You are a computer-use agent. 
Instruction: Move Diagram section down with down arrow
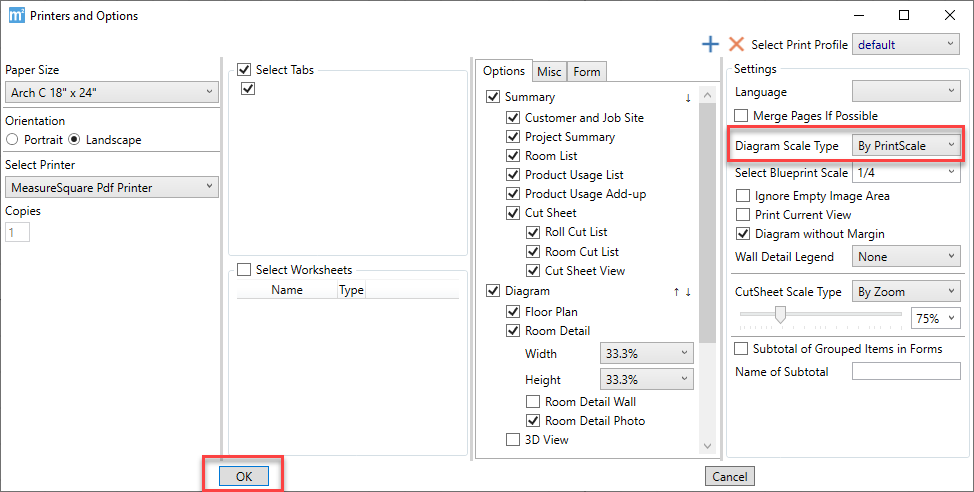tap(688, 292)
